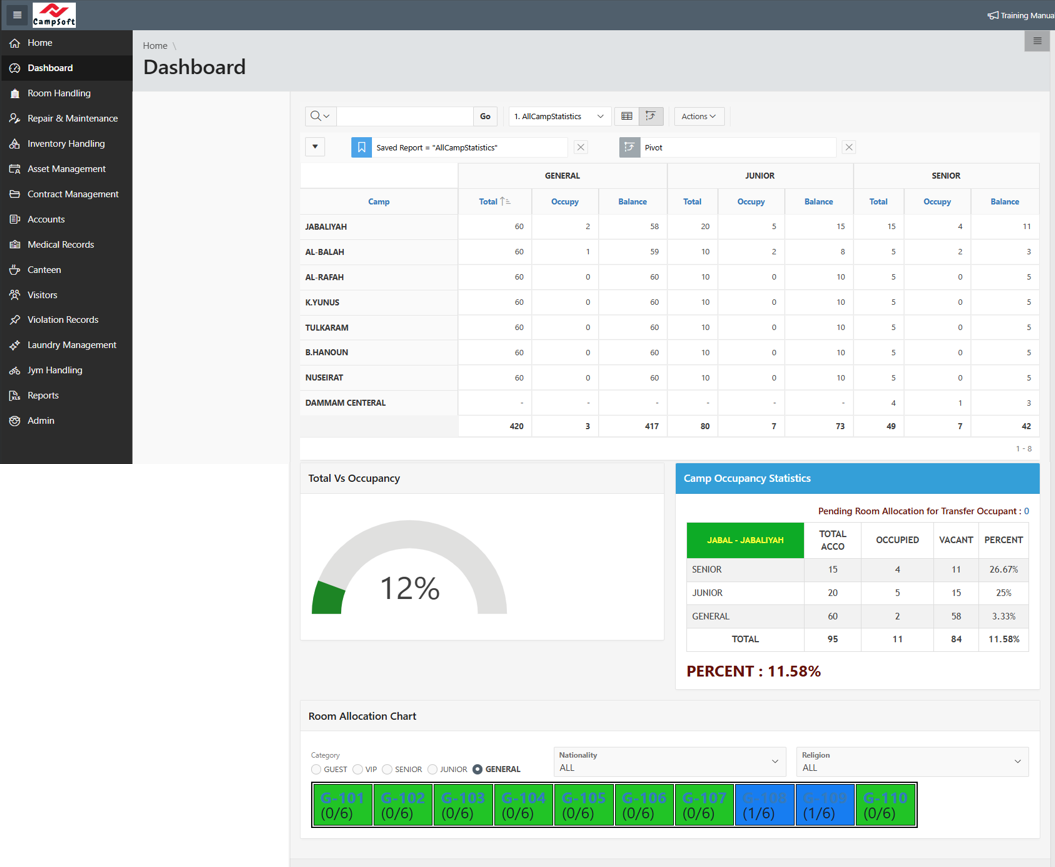Open Room Handling in the sidebar

[x=59, y=93]
